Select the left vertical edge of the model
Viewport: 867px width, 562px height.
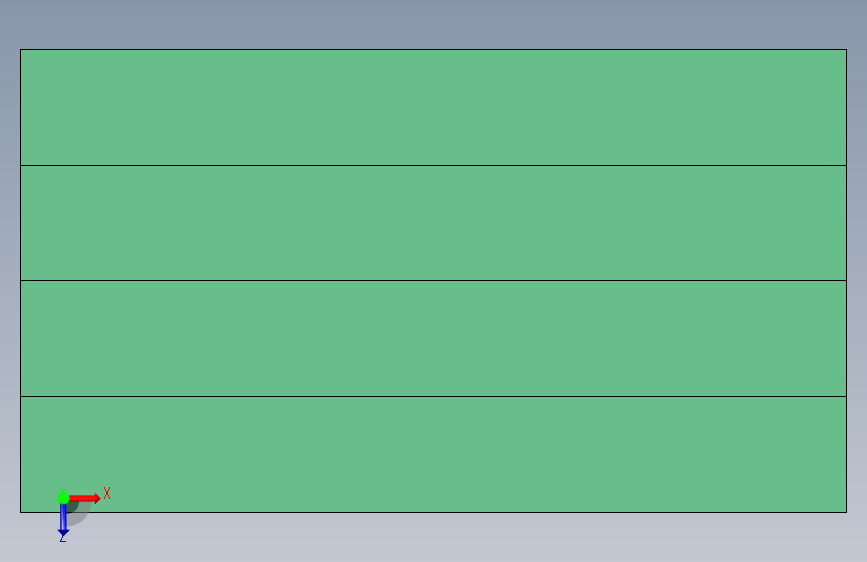(x=20, y=281)
